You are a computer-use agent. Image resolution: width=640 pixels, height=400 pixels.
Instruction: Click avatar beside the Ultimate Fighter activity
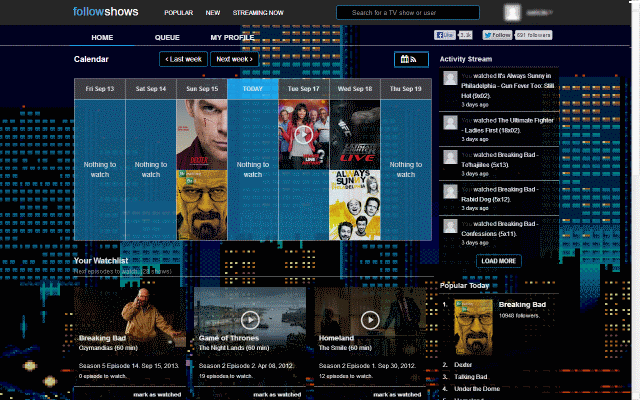(x=451, y=122)
